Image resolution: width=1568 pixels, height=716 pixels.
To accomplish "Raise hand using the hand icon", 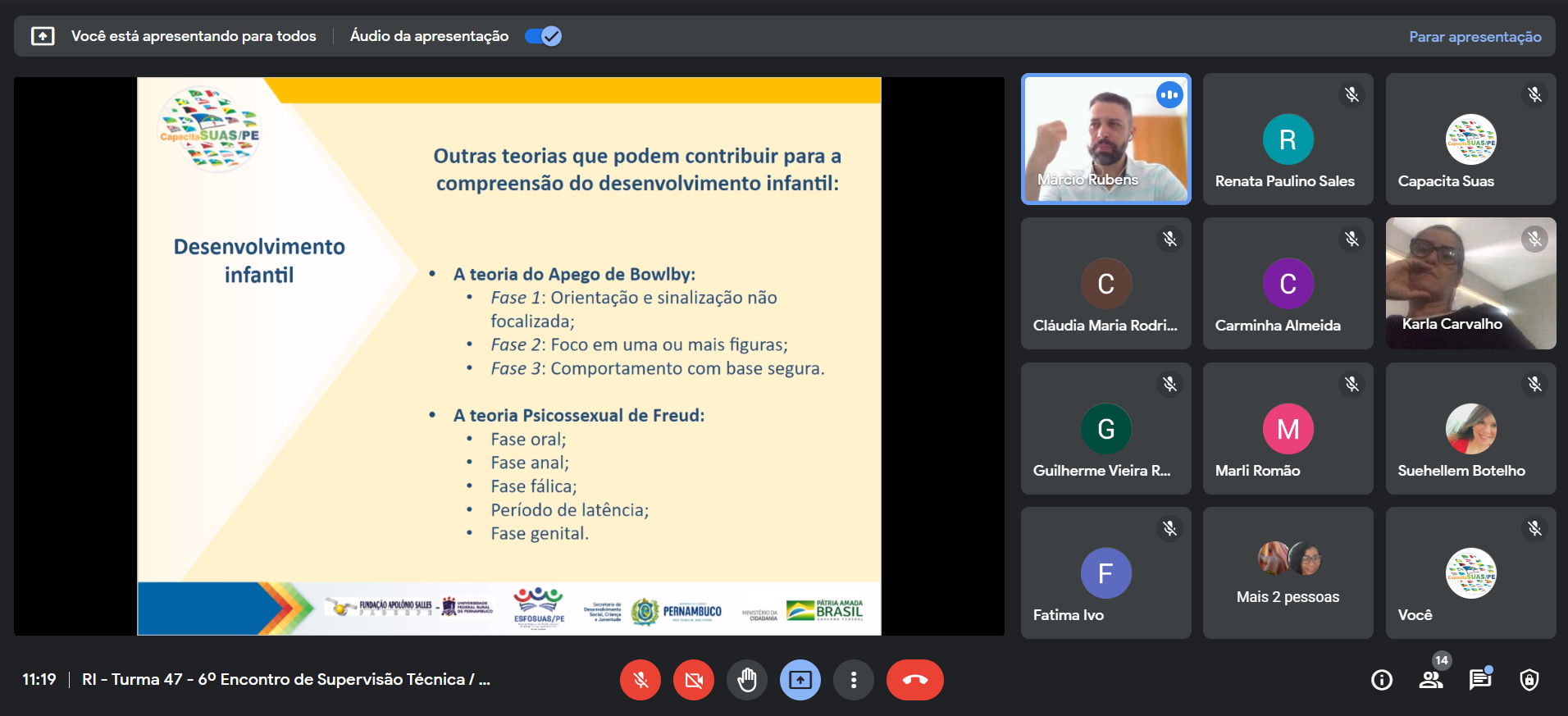I will 747,680.
